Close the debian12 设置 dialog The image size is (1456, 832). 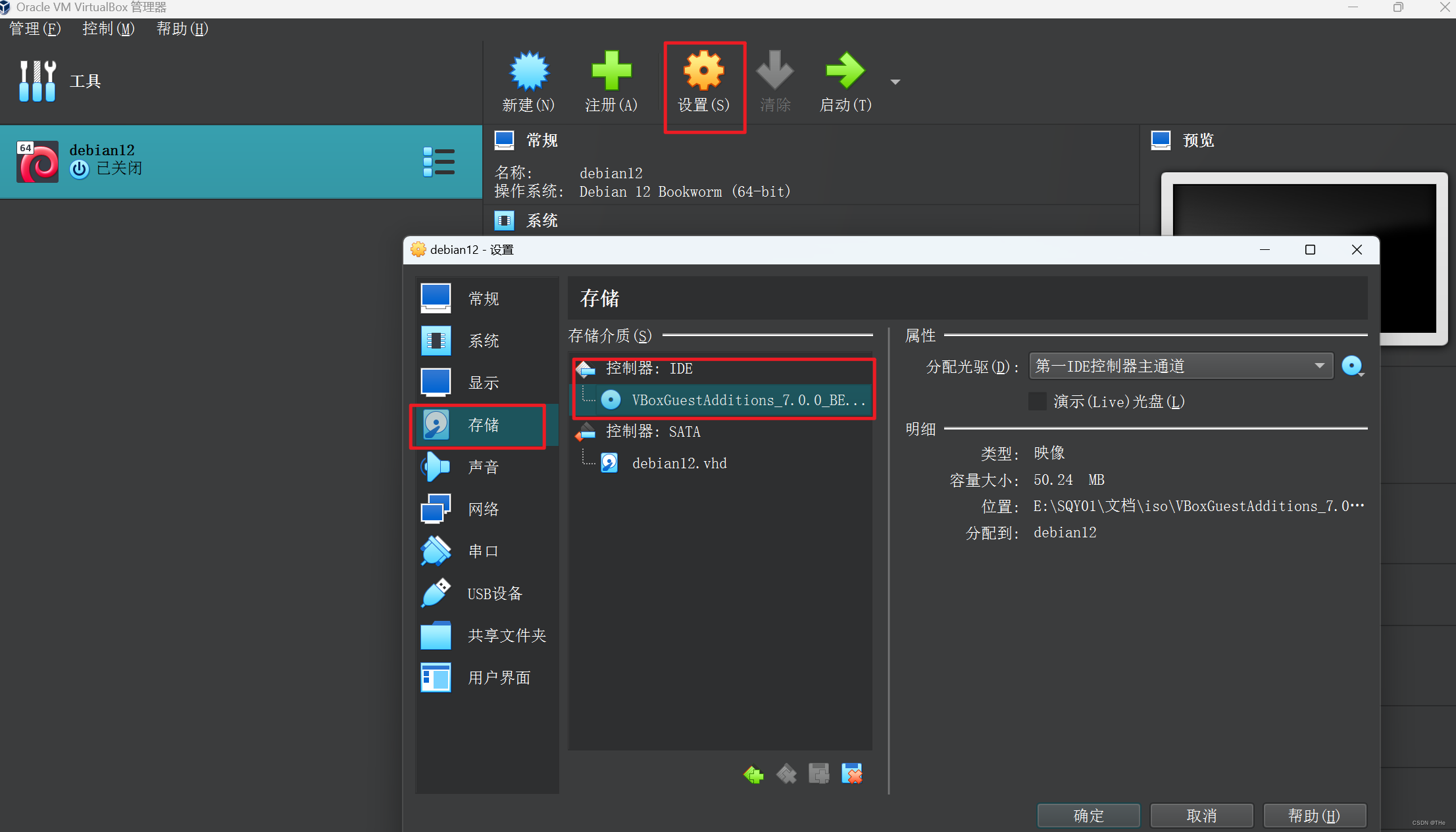click(1357, 250)
